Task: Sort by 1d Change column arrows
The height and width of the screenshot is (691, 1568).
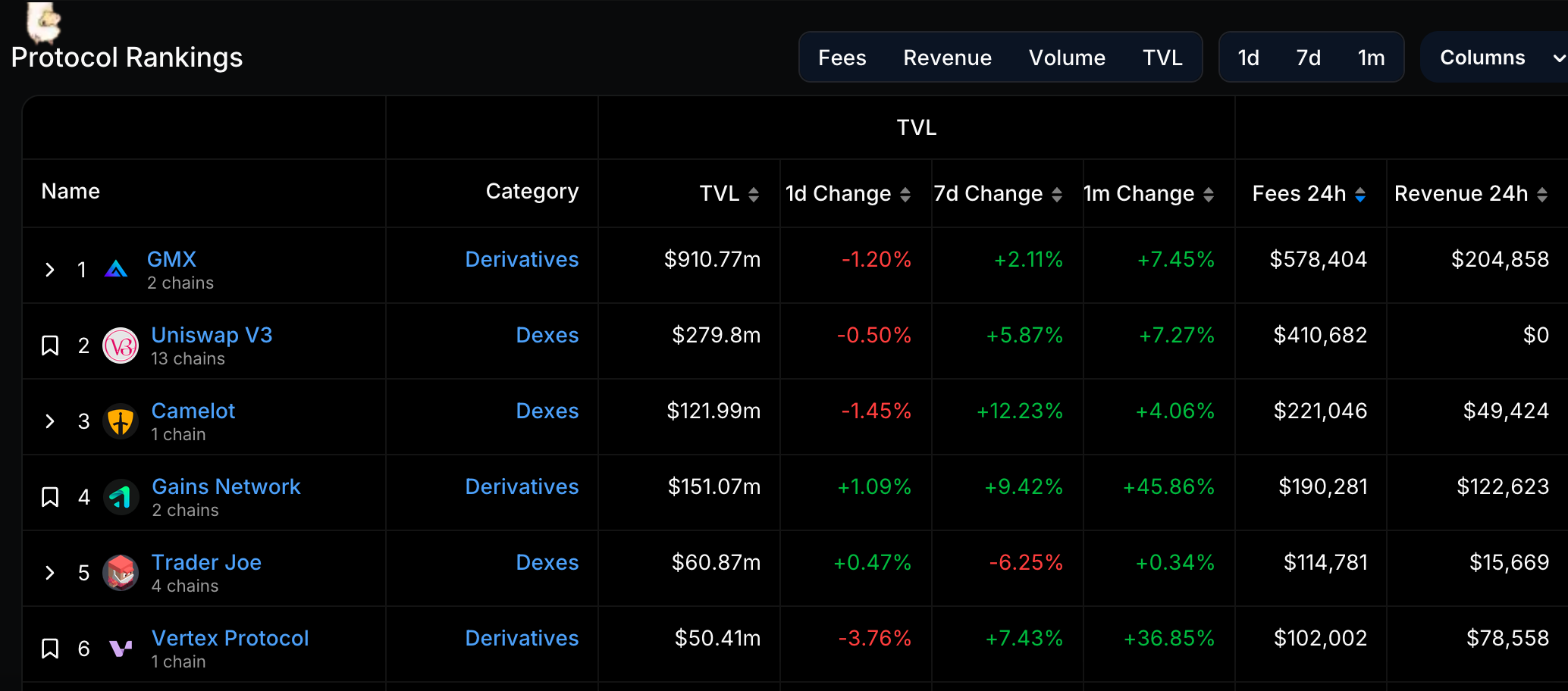Action: [x=905, y=195]
